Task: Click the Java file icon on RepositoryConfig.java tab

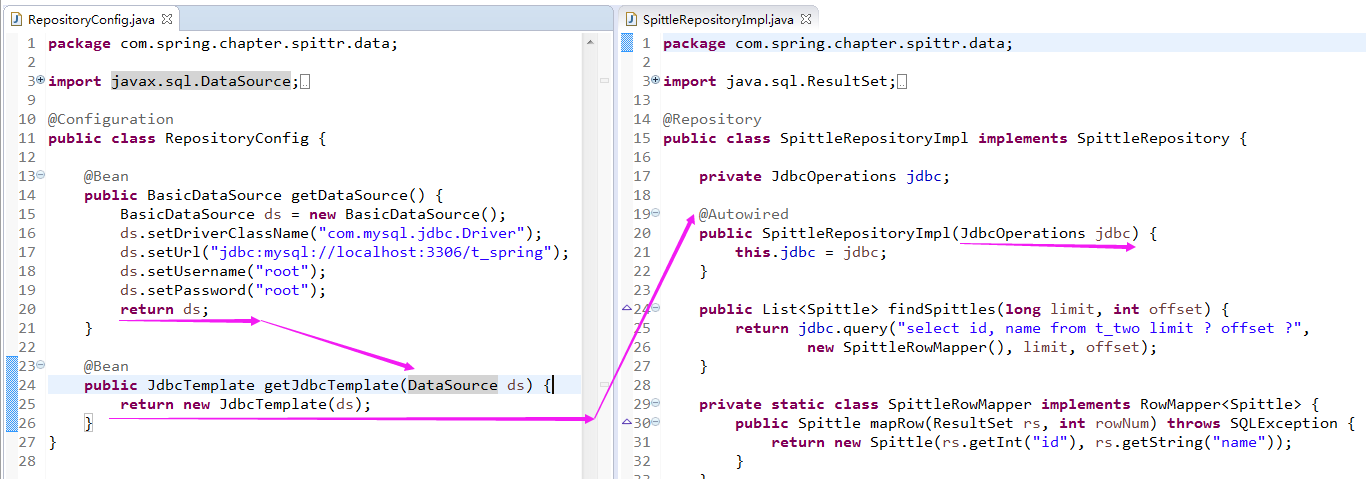Action: click(x=17, y=19)
